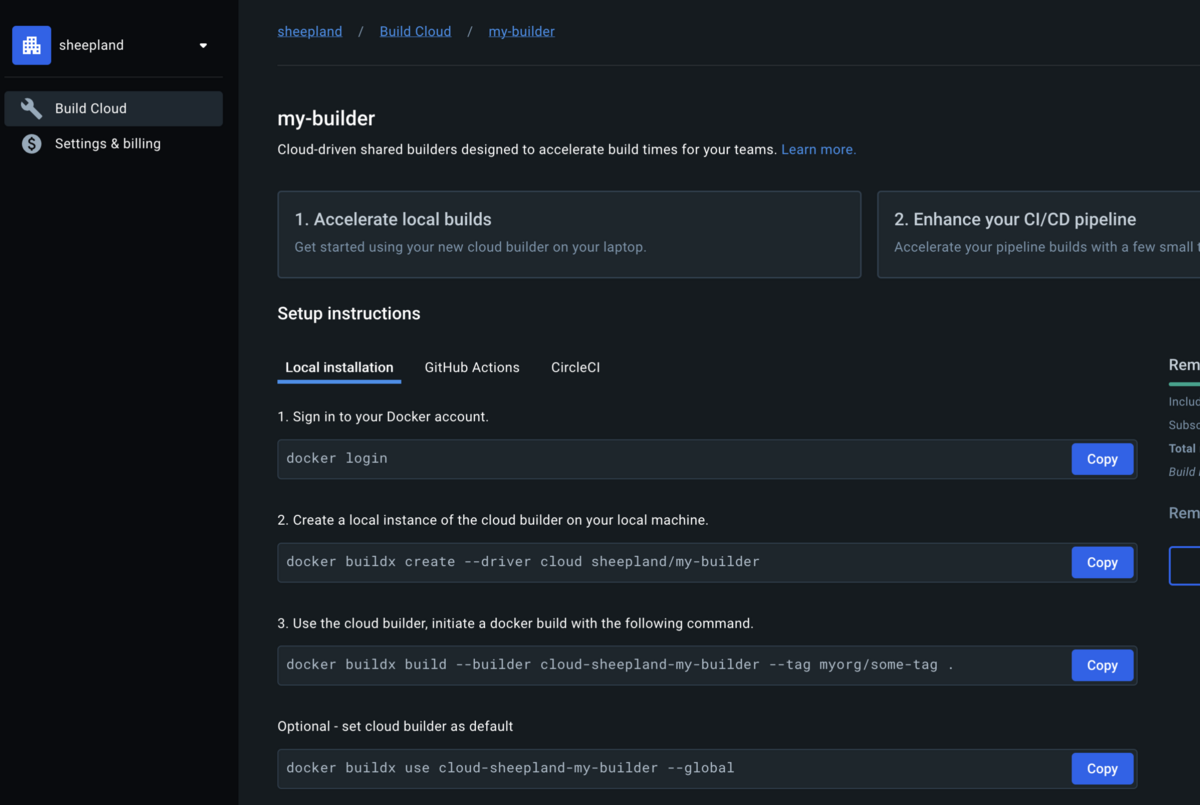Click the docker buildx create command text
The image size is (1200, 805).
coord(522,562)
